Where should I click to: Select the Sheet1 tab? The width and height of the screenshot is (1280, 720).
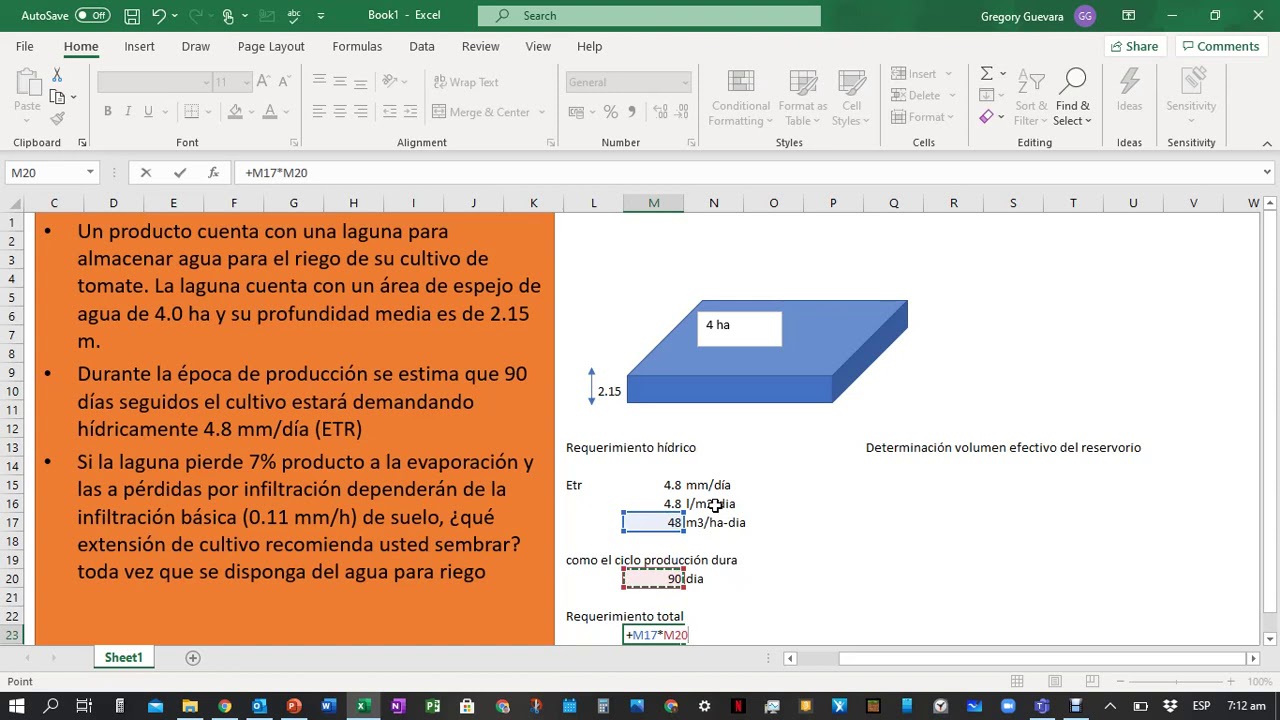click(124, 658)
